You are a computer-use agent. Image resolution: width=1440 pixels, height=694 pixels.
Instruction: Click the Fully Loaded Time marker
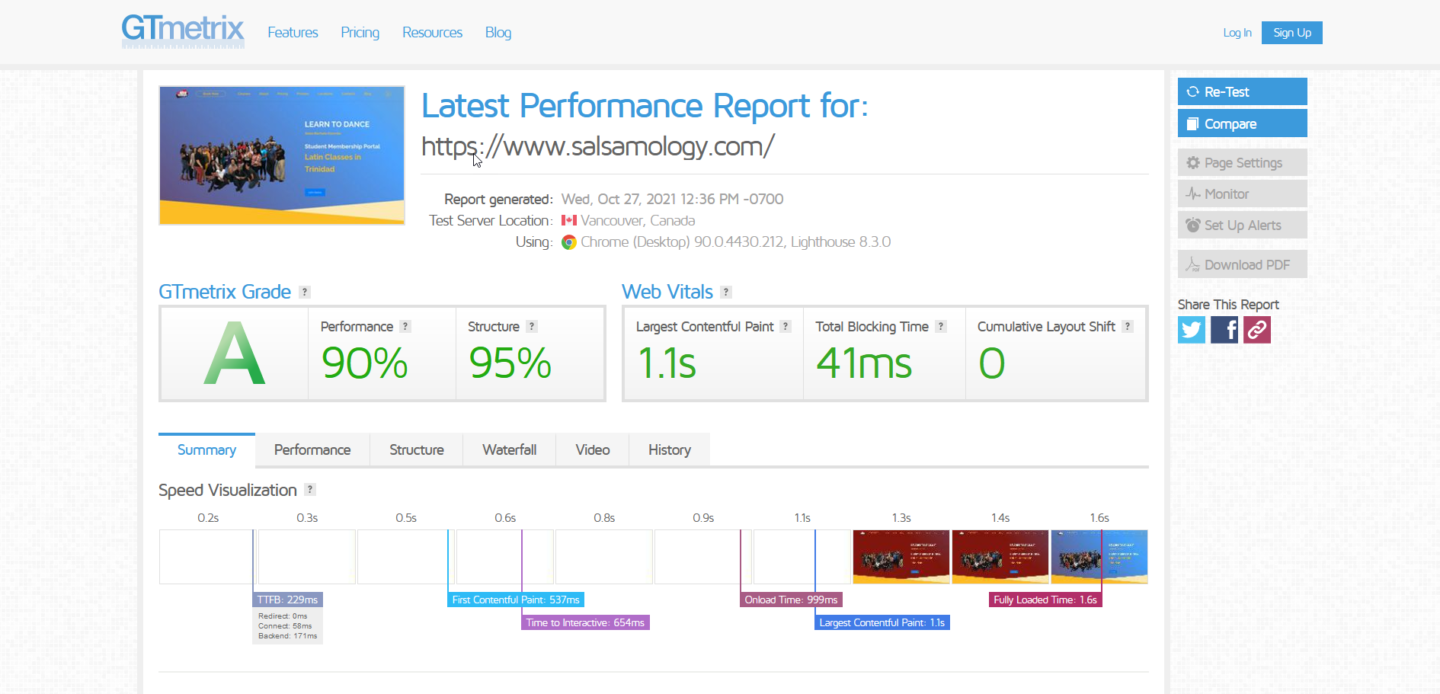1045,600
